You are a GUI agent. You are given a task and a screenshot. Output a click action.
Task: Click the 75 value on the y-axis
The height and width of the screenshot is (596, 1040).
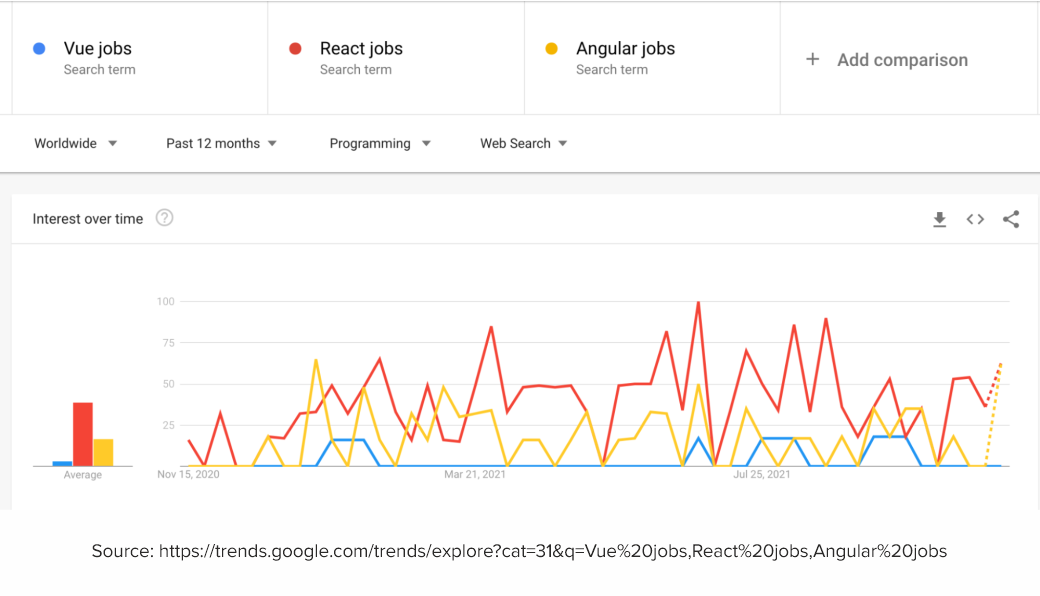(x=168, y=343)
